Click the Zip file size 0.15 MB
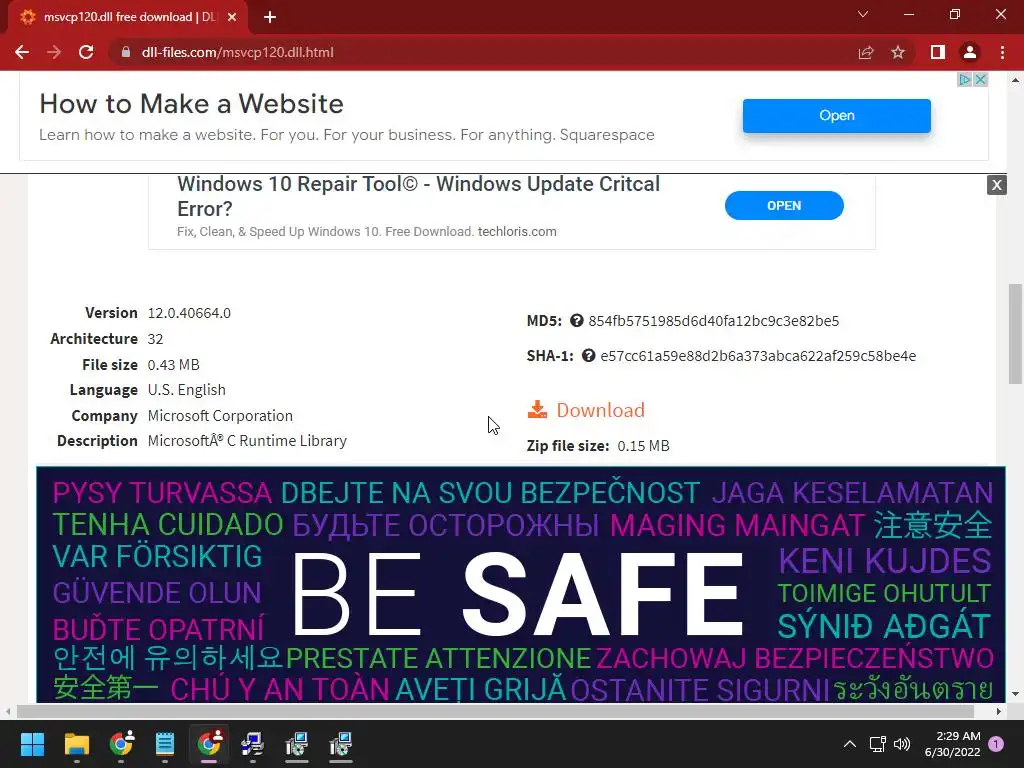Screen dimensions: 1024x768 pos(643,446)
